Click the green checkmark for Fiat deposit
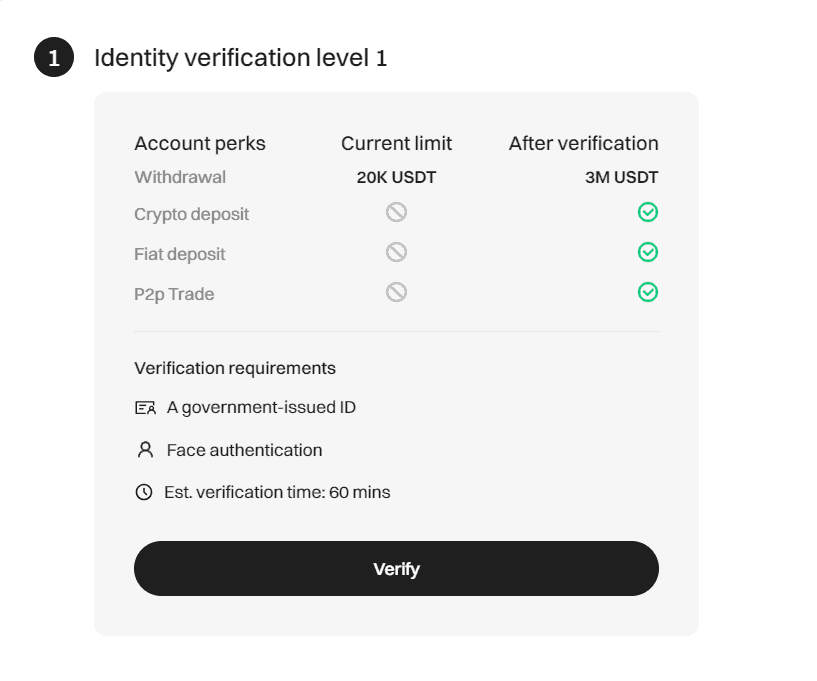Screen dimensions: 817x681 point(648,252)
